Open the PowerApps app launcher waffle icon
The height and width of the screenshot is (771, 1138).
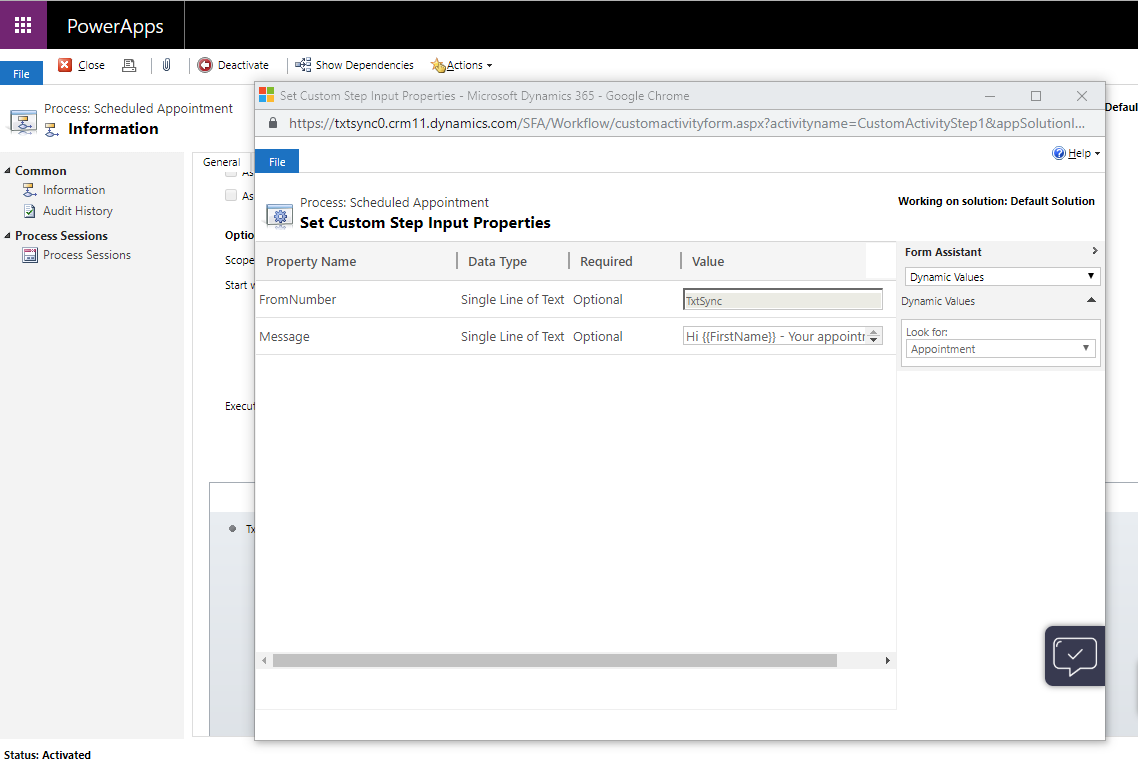[23, 25]
